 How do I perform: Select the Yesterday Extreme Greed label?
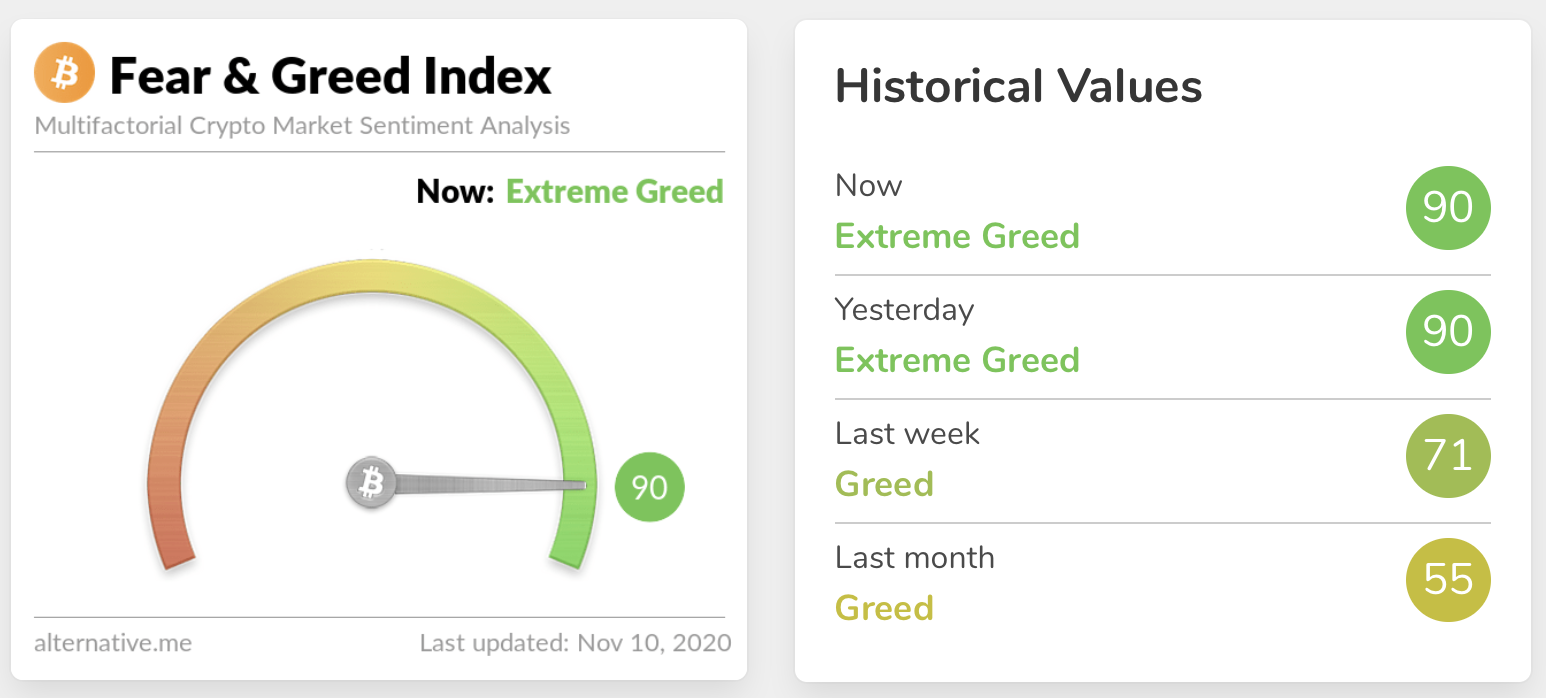tap(957, 360)
